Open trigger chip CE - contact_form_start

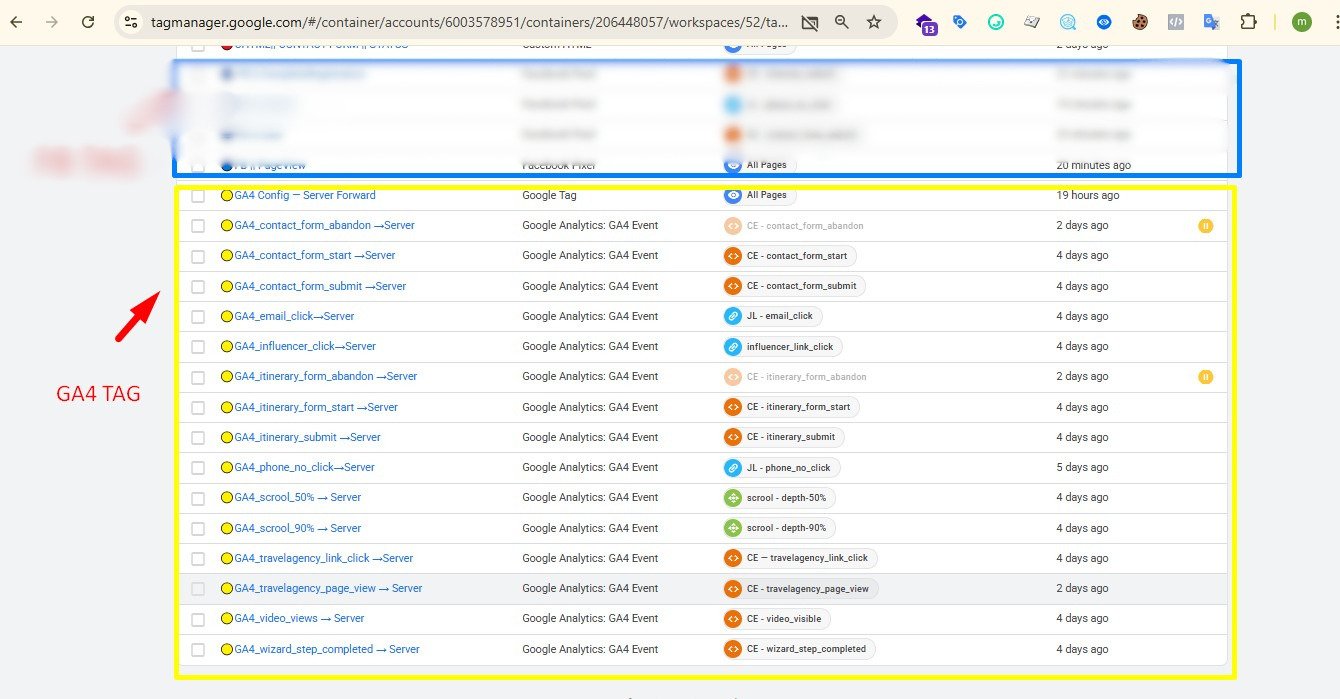(789, 256)
